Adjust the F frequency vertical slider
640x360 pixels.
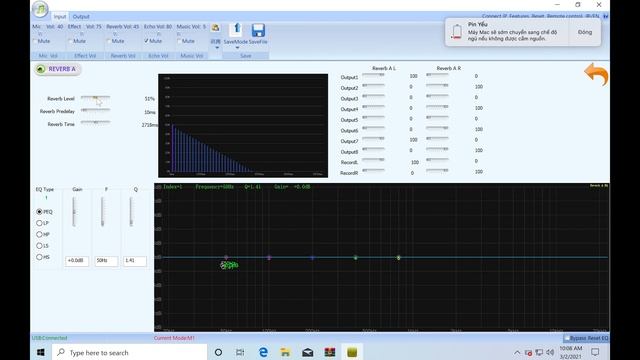coord(102,212)
